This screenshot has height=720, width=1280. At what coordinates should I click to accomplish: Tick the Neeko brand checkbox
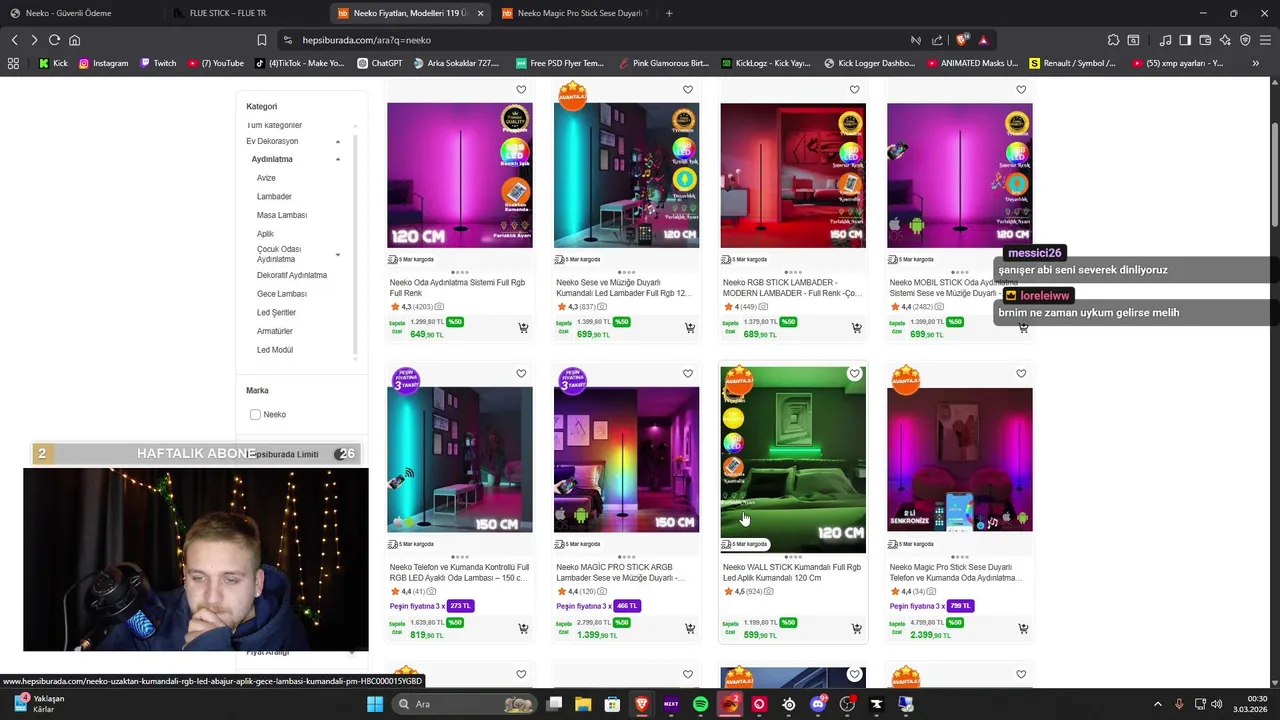point(255,414)
